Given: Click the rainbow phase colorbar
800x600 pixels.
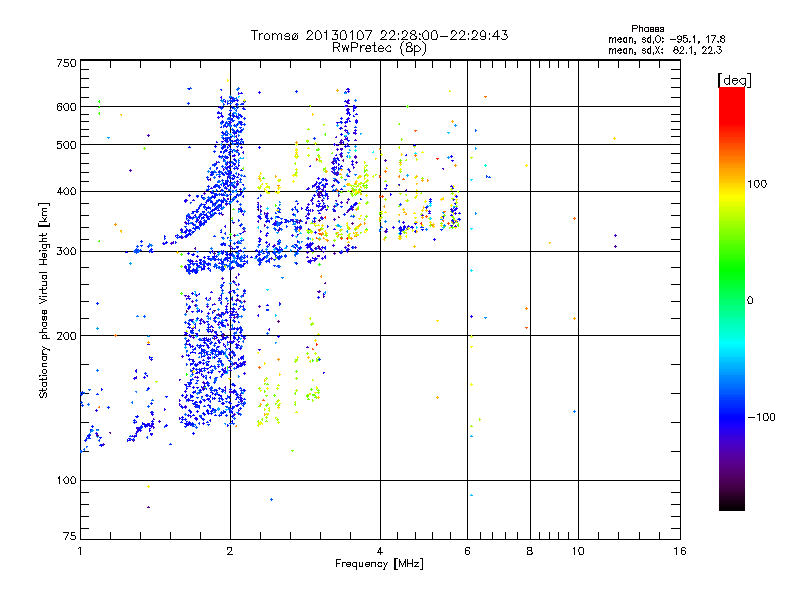Looking at the screenshot, I should tap(732, 299).
